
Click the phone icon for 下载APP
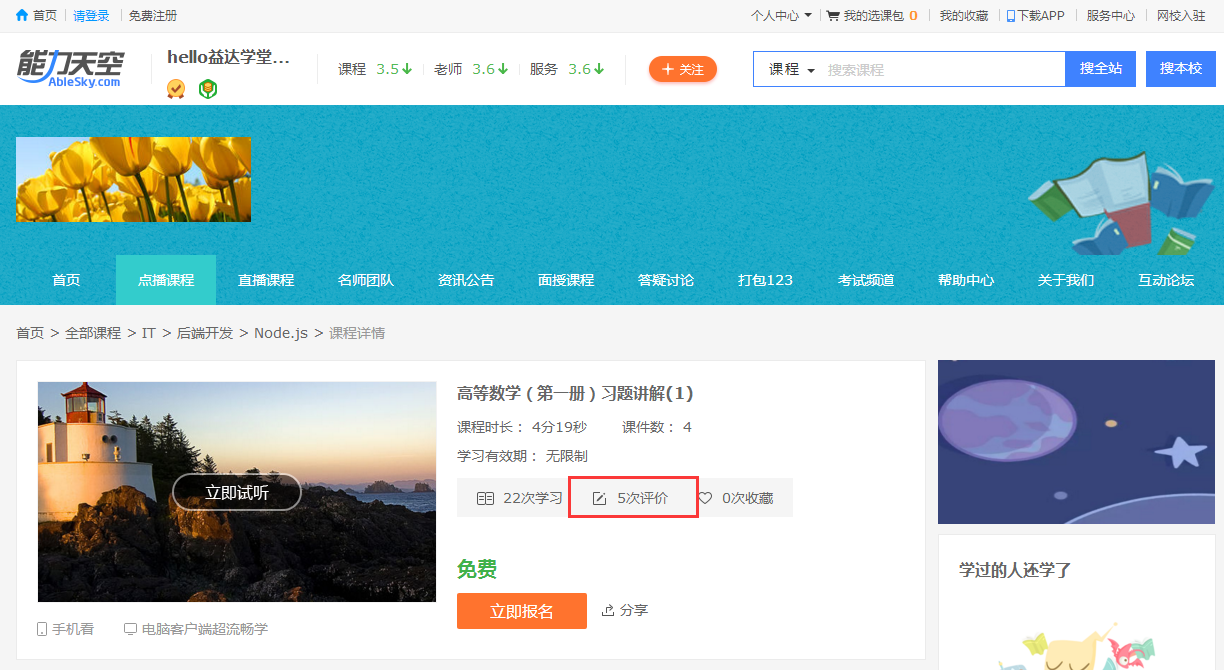[1011, 16]
